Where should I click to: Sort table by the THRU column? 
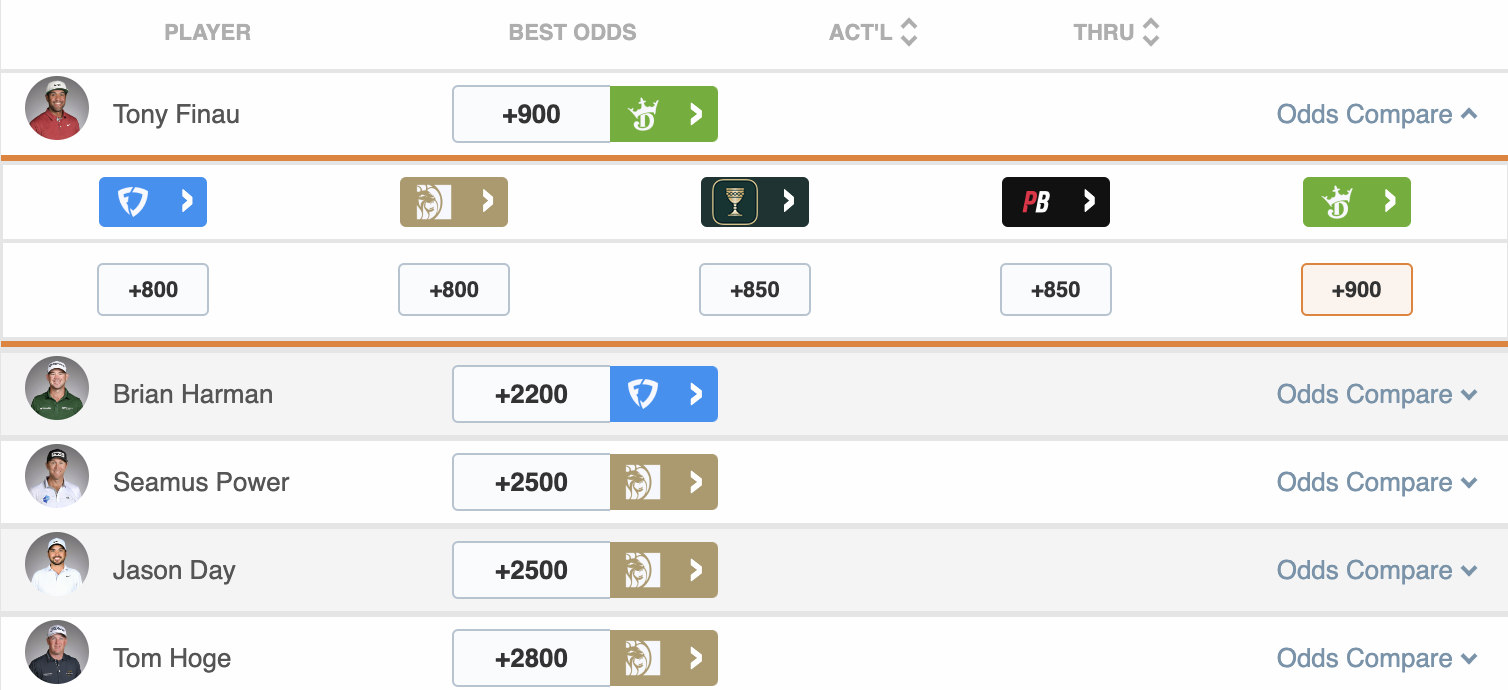click(1116, 32)
